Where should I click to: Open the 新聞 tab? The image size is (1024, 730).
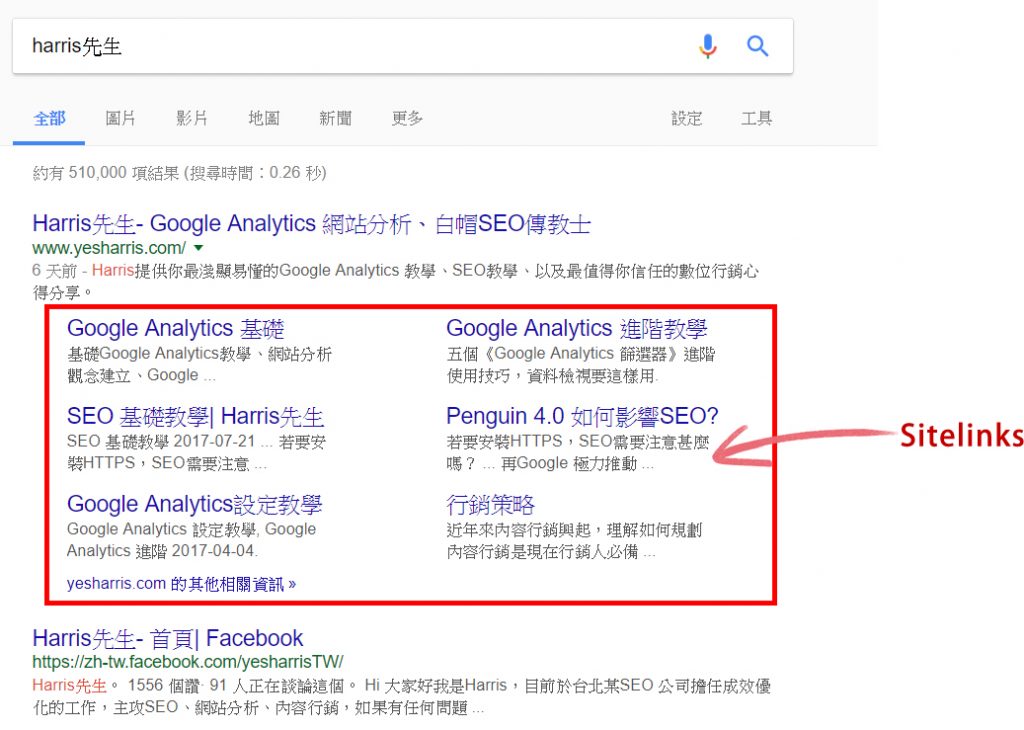(x=335, y=118)
